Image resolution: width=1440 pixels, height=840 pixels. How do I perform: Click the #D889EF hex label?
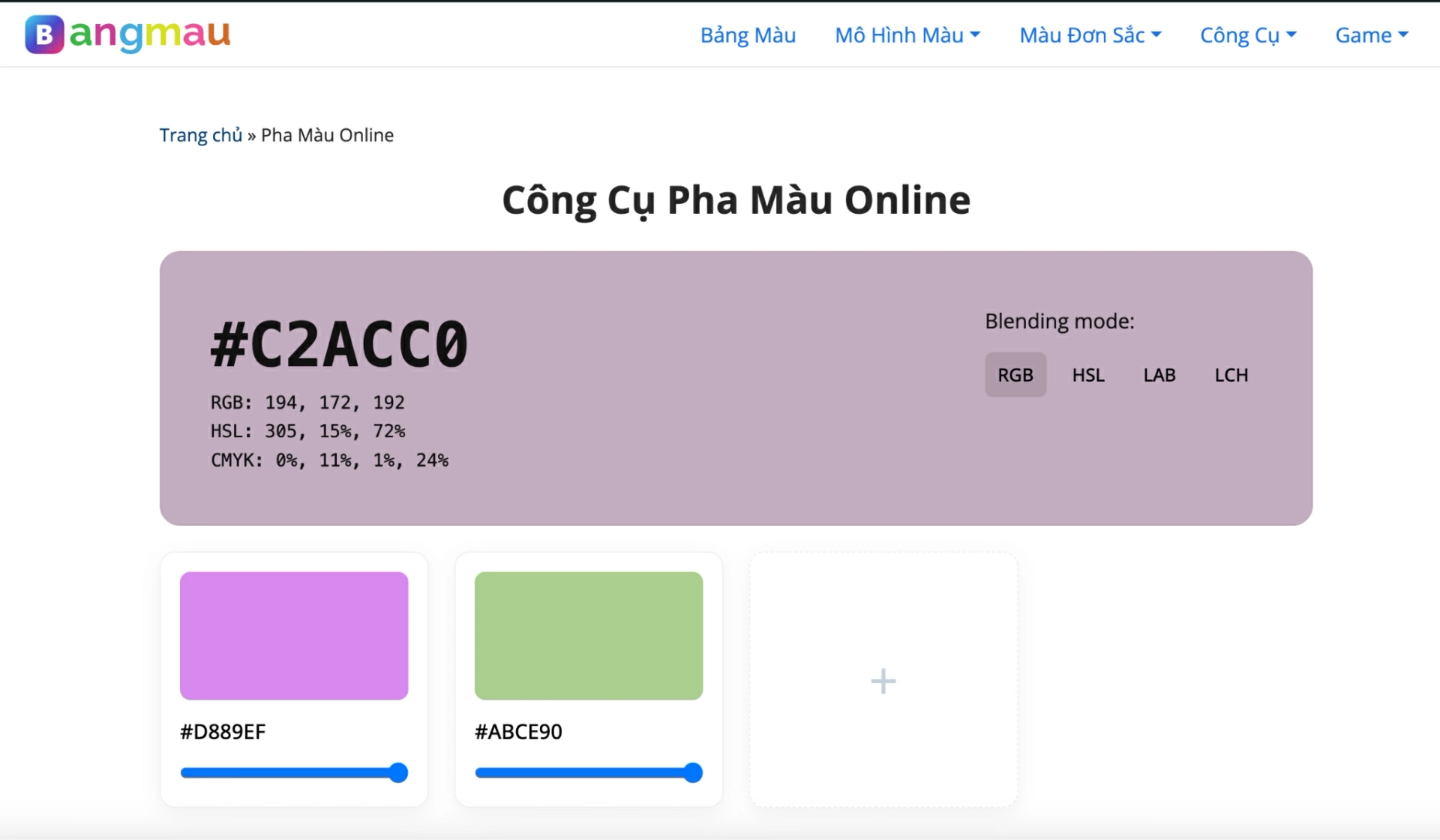point(222,731)
